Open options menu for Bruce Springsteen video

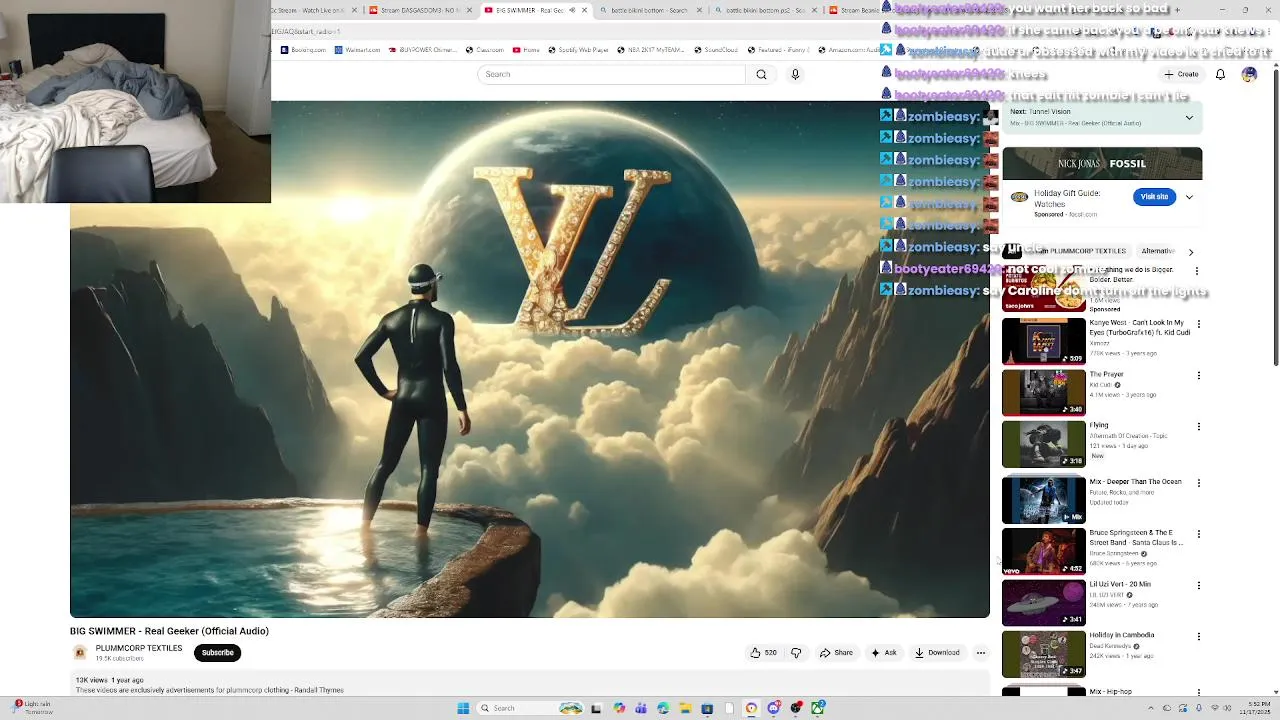tap(1198, 534)
